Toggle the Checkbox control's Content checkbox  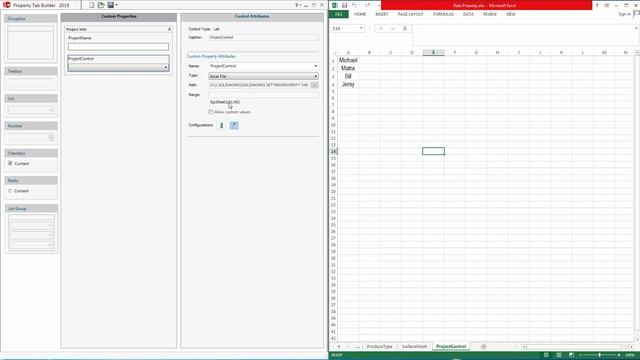coord(10,163)
